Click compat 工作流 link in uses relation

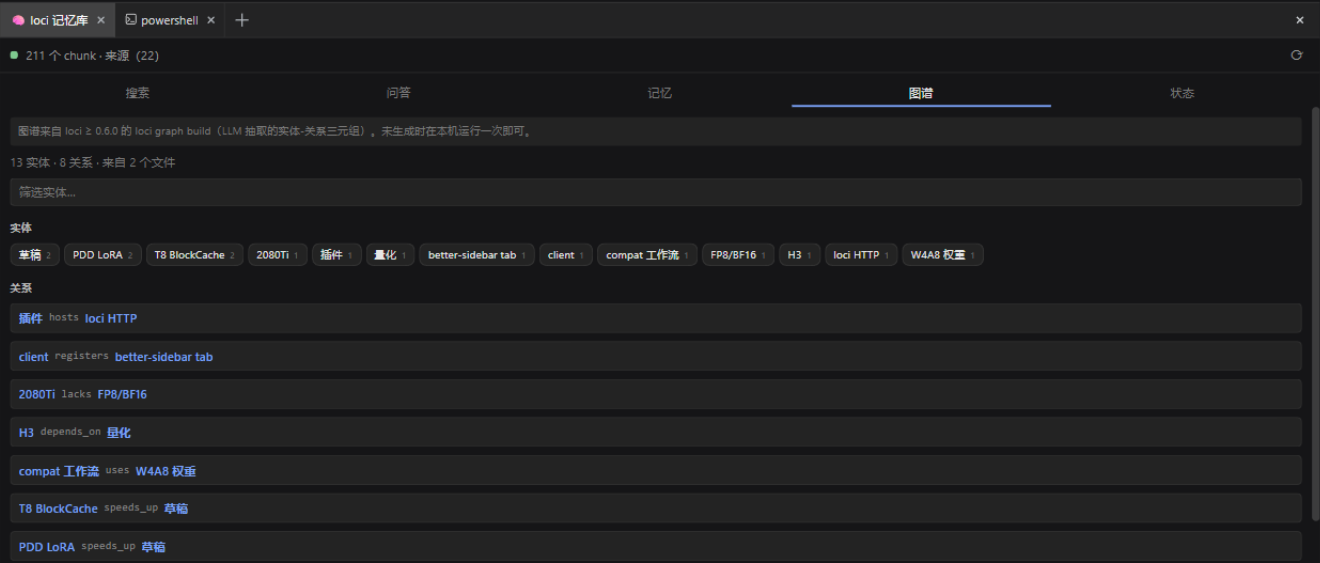[x=59, y=471]
